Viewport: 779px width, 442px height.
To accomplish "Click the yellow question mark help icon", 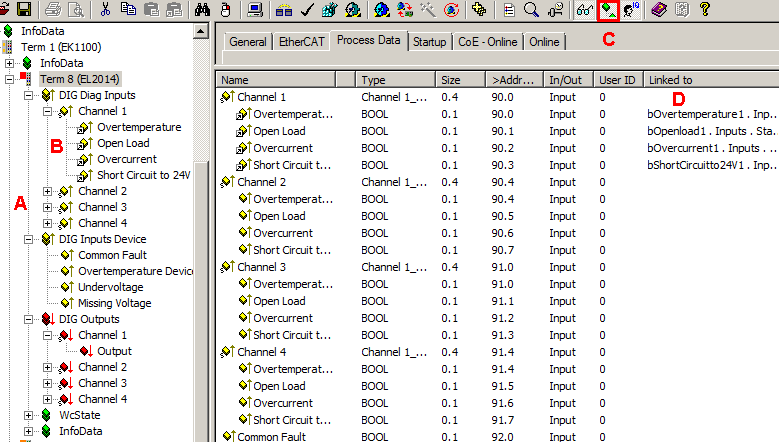I will pos(704,9).
